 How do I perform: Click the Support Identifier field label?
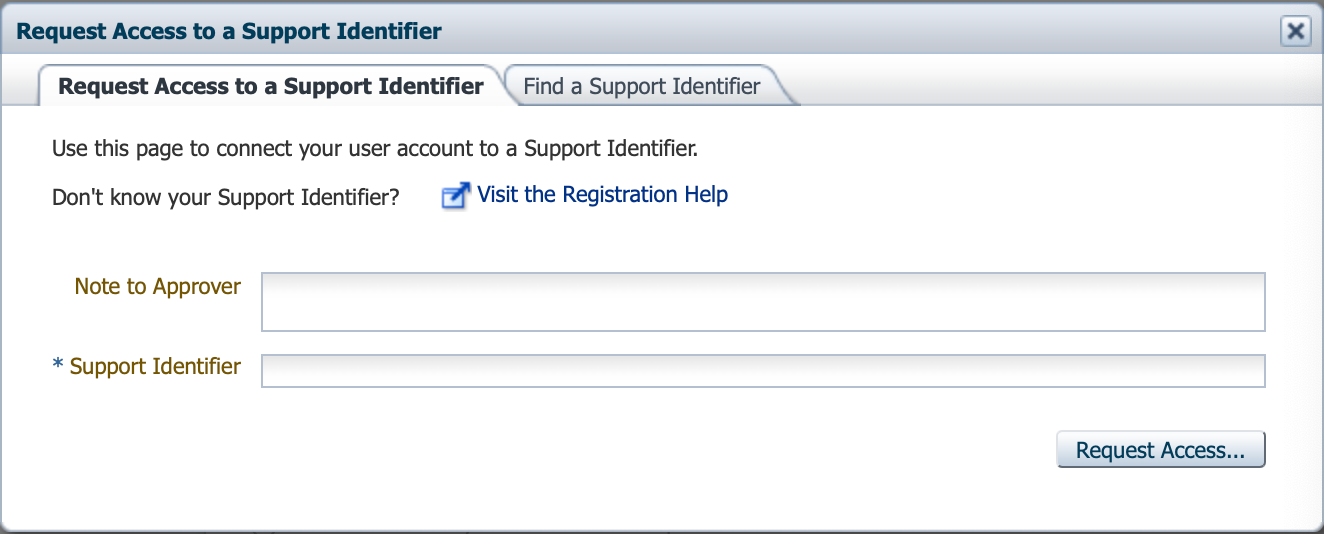pyautogui.click(x=155, y=367)
